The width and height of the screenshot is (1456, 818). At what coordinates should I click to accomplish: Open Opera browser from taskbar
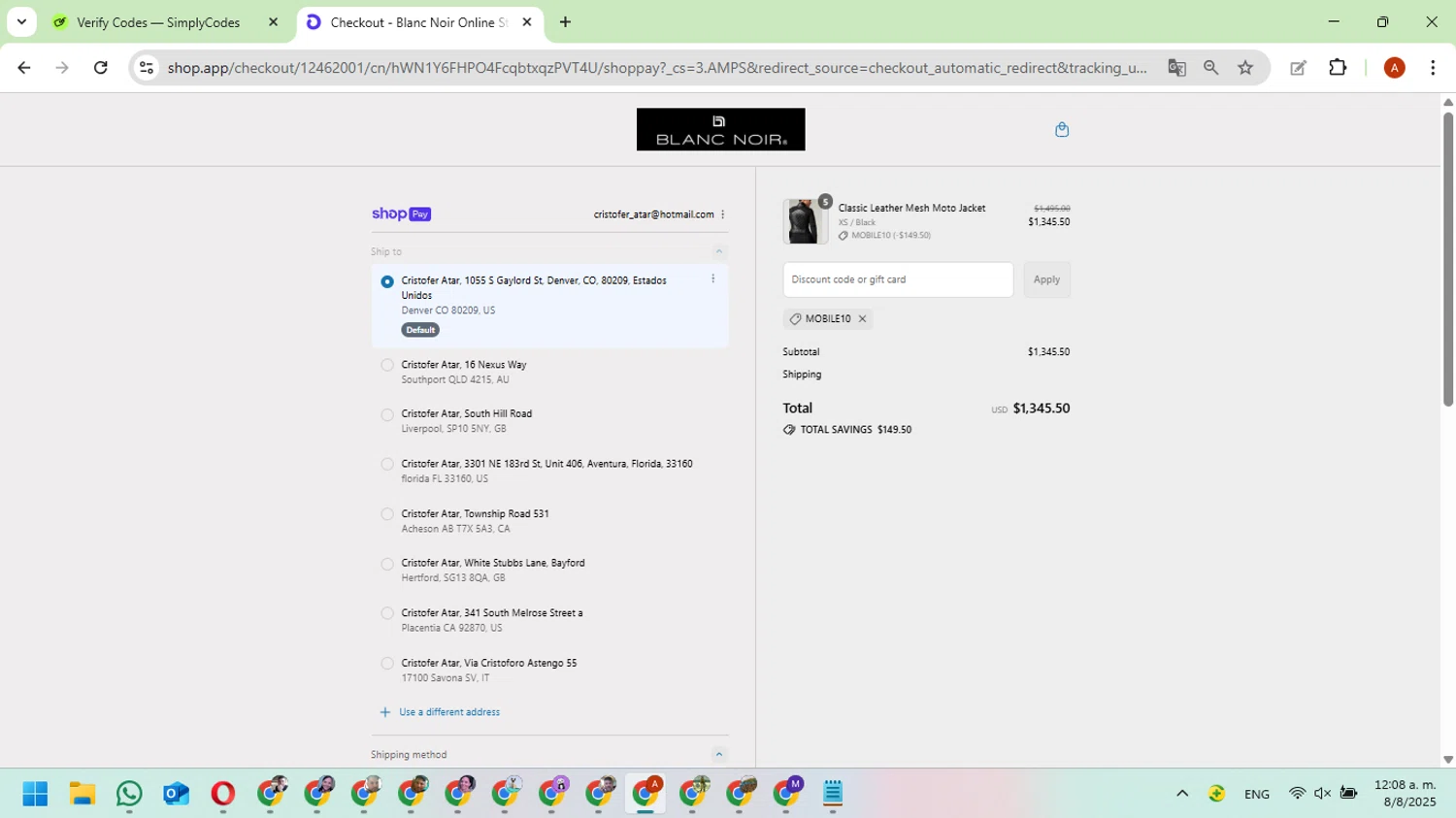223,794
